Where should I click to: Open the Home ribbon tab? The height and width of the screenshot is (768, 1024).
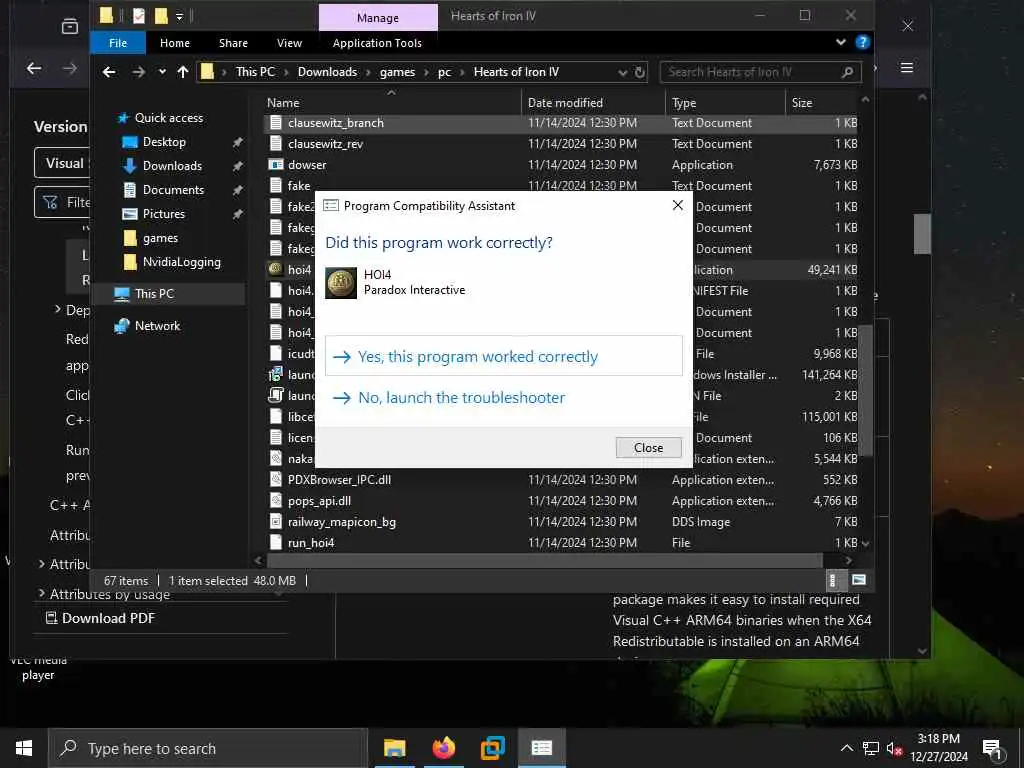pos(174,43)
